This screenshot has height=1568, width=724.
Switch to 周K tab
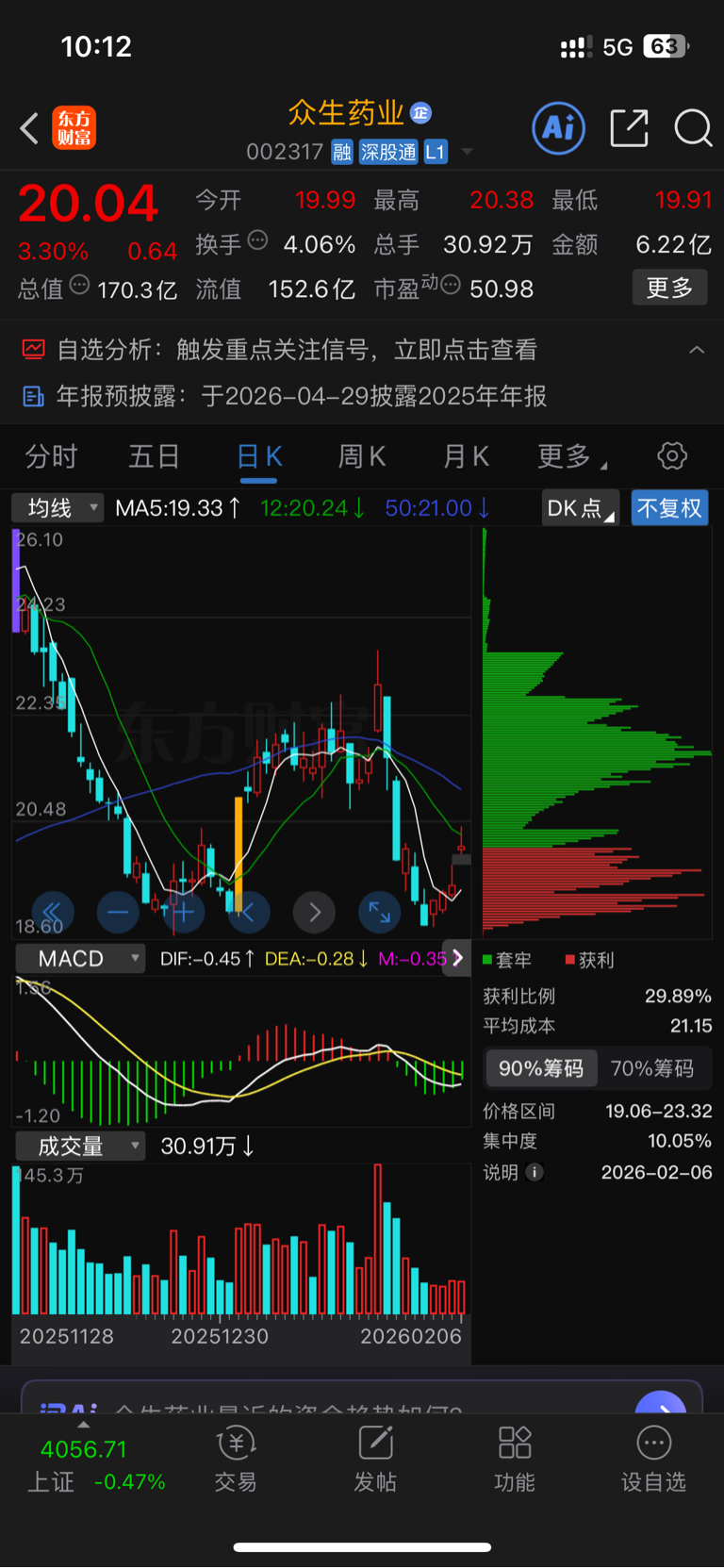click(x=362, y=457)
